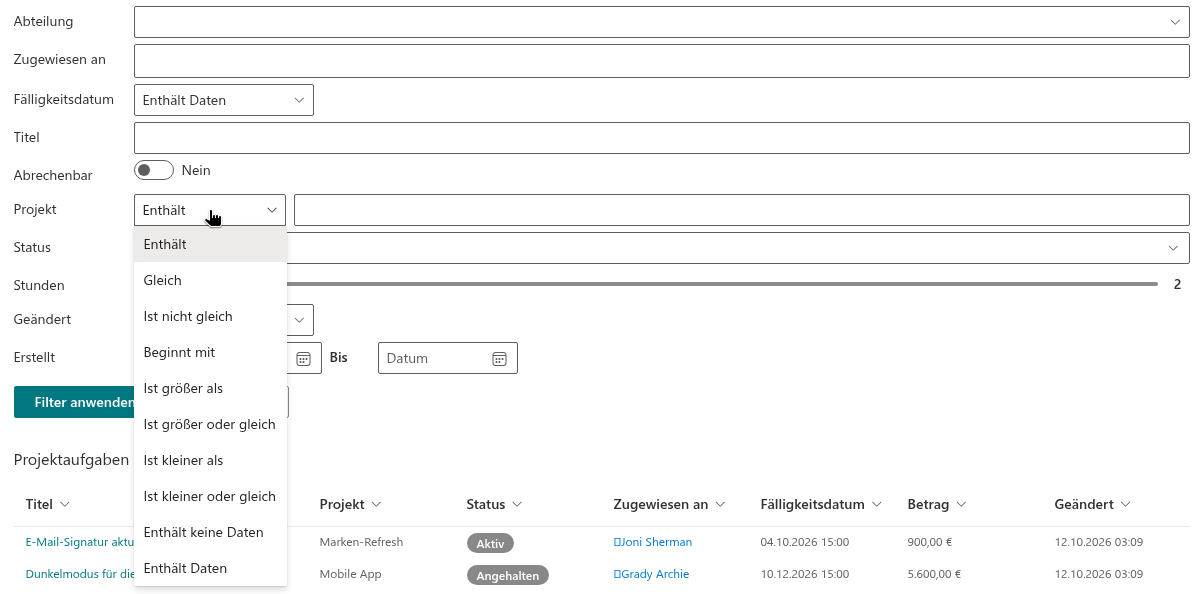Open Joni Sherman user link
The width and height of the screenshot is (1200, 594).
[653, 542]
